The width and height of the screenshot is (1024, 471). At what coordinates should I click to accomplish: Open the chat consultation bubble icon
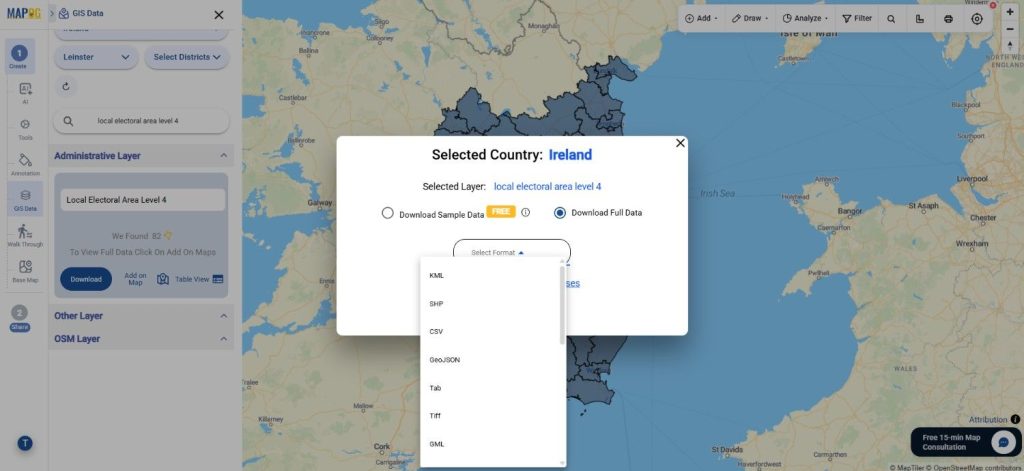coord(1003,442)
